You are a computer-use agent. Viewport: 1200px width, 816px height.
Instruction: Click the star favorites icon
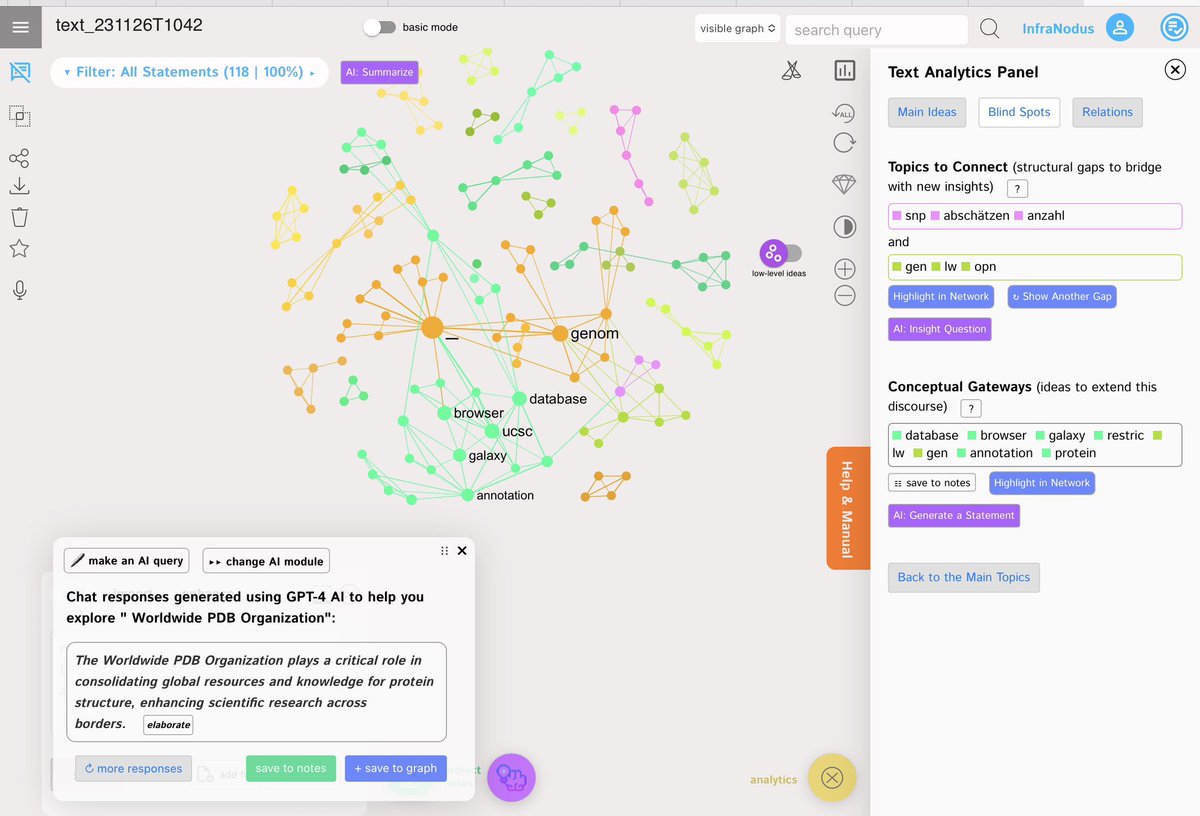coord(19,249)
